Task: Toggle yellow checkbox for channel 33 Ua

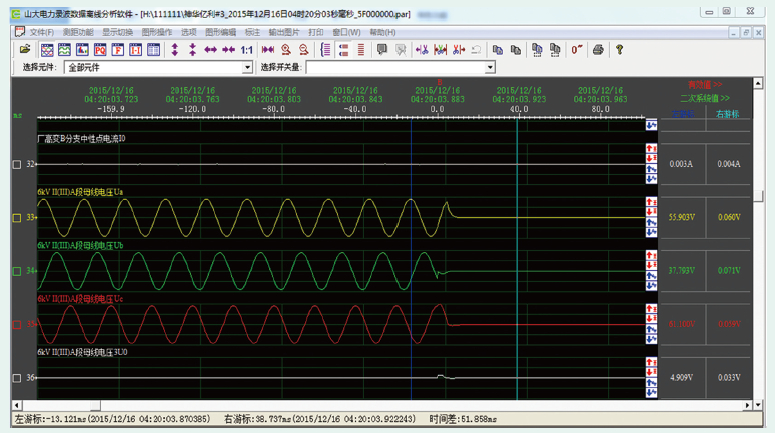Action: [17, 217]
